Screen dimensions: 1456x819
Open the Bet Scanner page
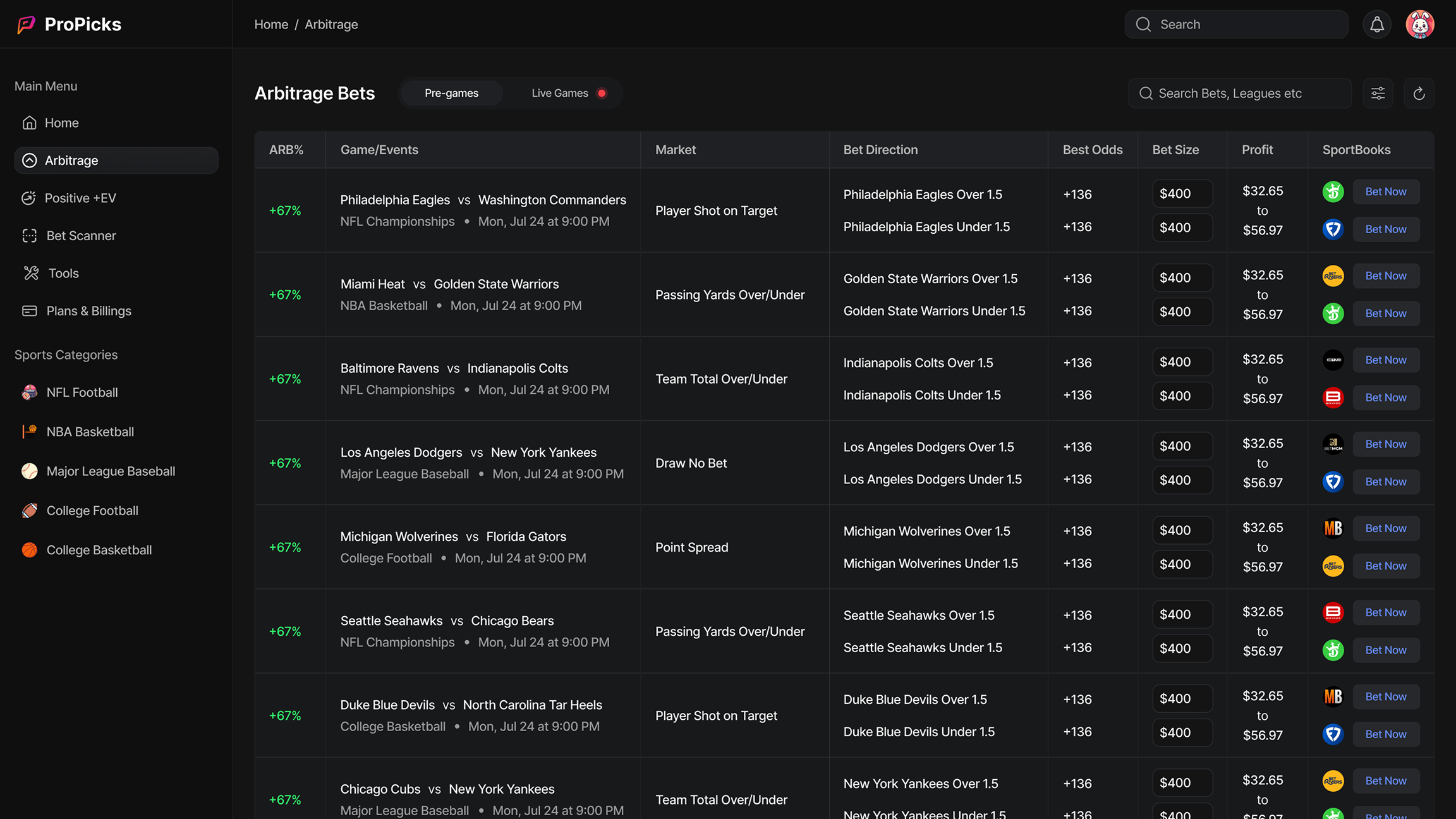tap(81, 236)
